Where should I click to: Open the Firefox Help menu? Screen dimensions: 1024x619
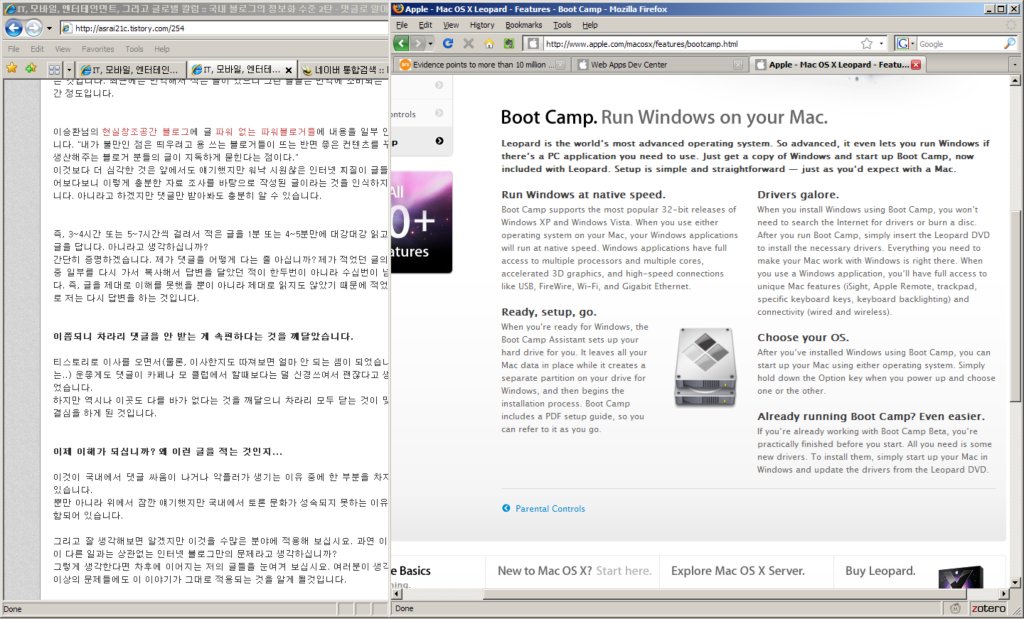(x=590, y=25)
